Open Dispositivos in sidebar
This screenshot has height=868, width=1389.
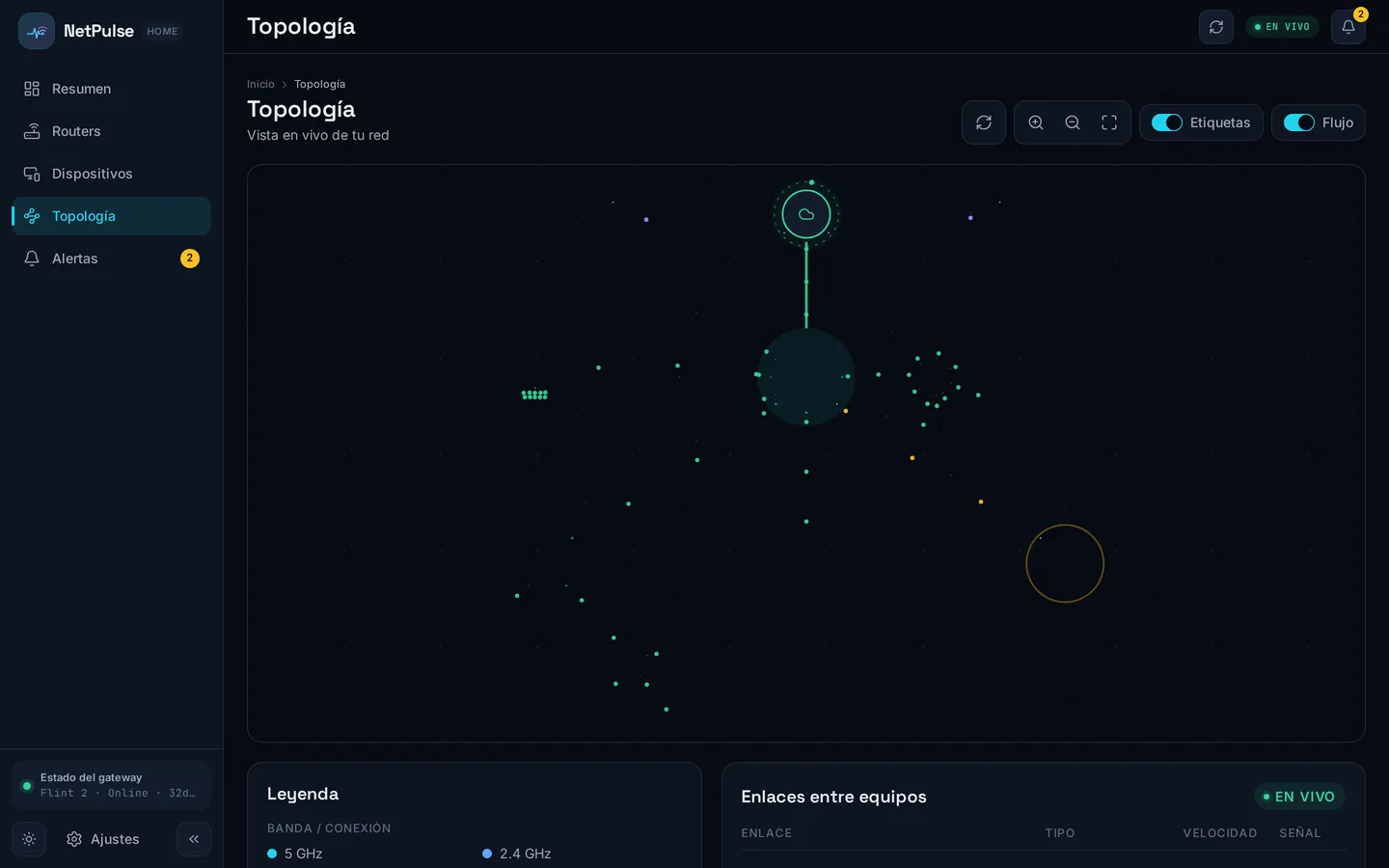coord(111,174)
